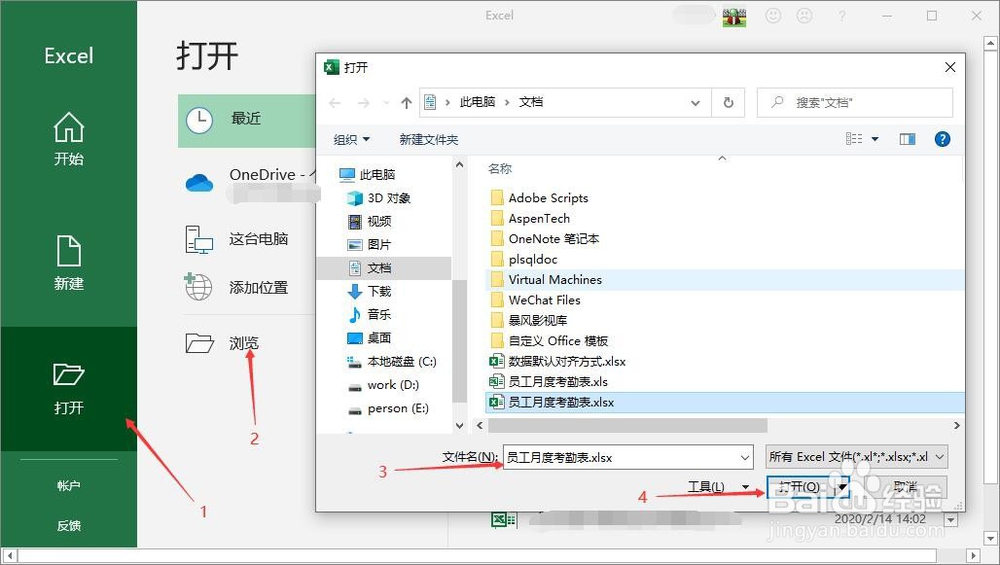
Task: Refresh the current folder view
Action: point(728,103)
